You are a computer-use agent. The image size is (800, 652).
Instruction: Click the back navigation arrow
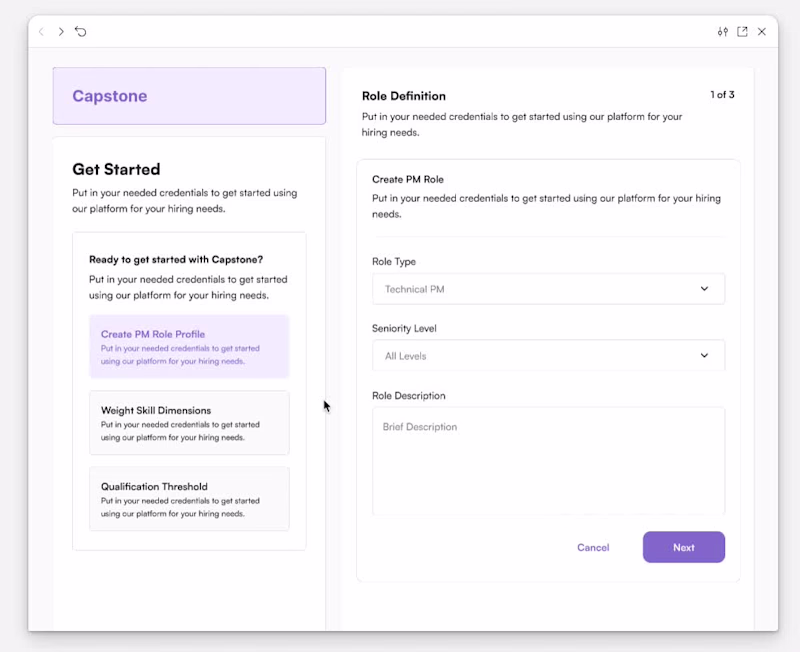pos(41,32)
